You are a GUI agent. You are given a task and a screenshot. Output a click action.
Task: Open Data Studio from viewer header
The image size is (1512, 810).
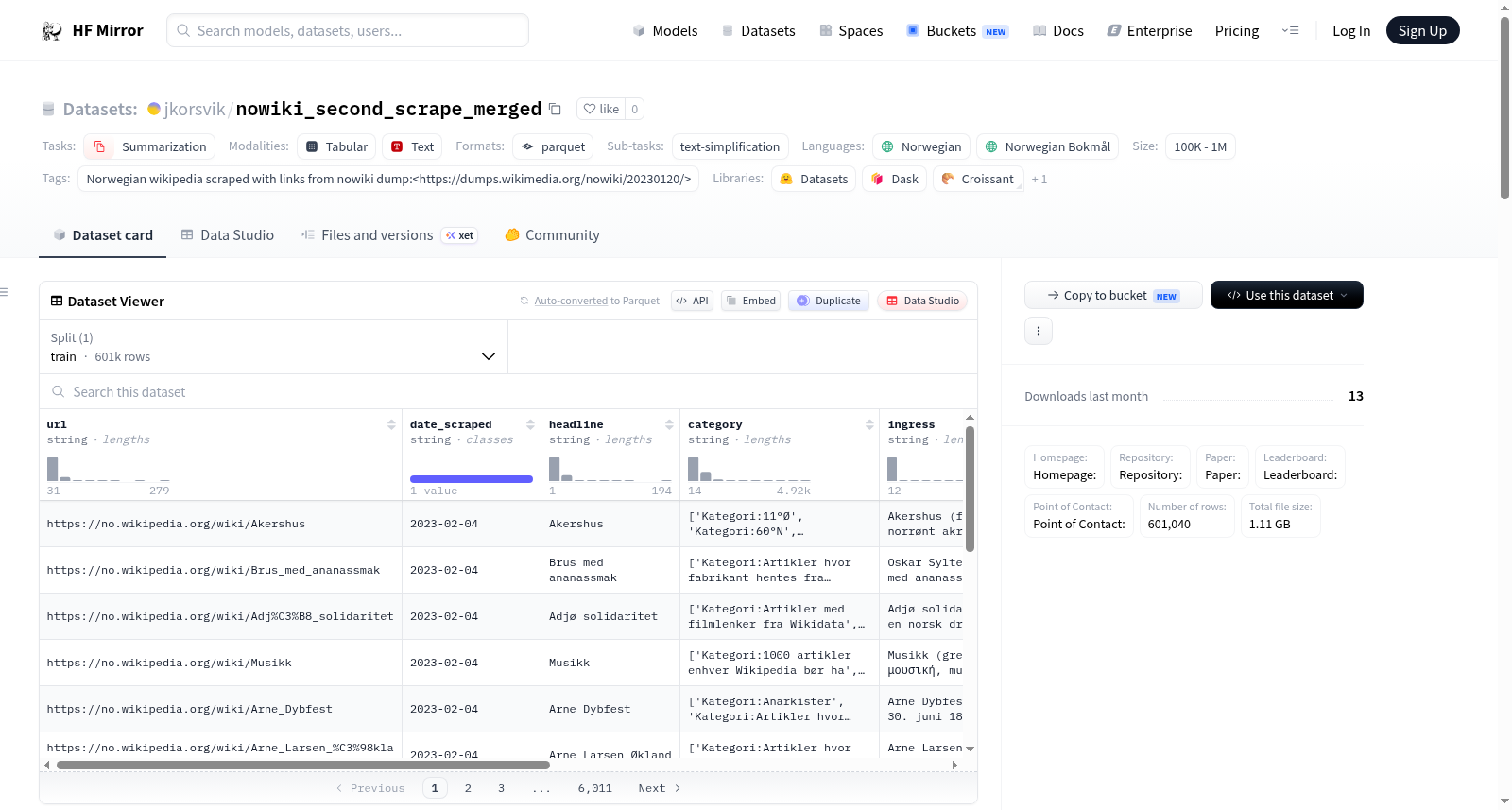pos(921,301)
